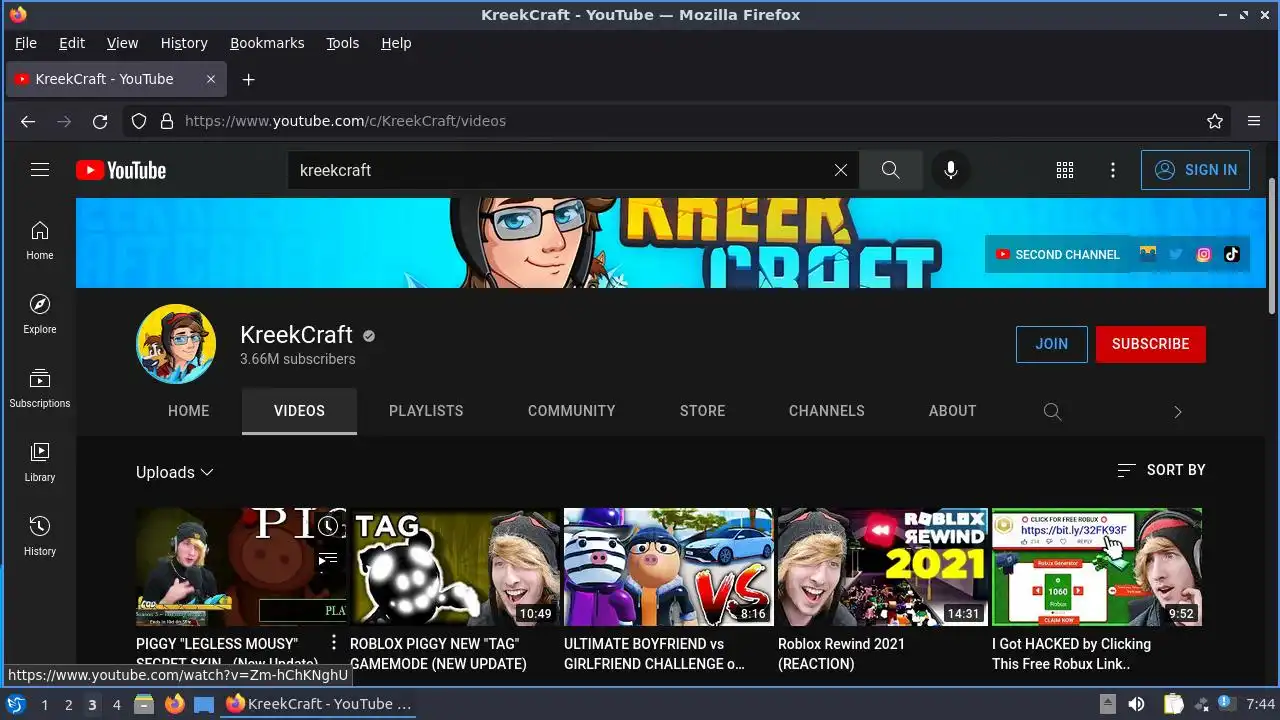Reload the page in Firefox
The width and height of the screenshot is (1280, 720).
pyautogui.click(x=100, y=121)
